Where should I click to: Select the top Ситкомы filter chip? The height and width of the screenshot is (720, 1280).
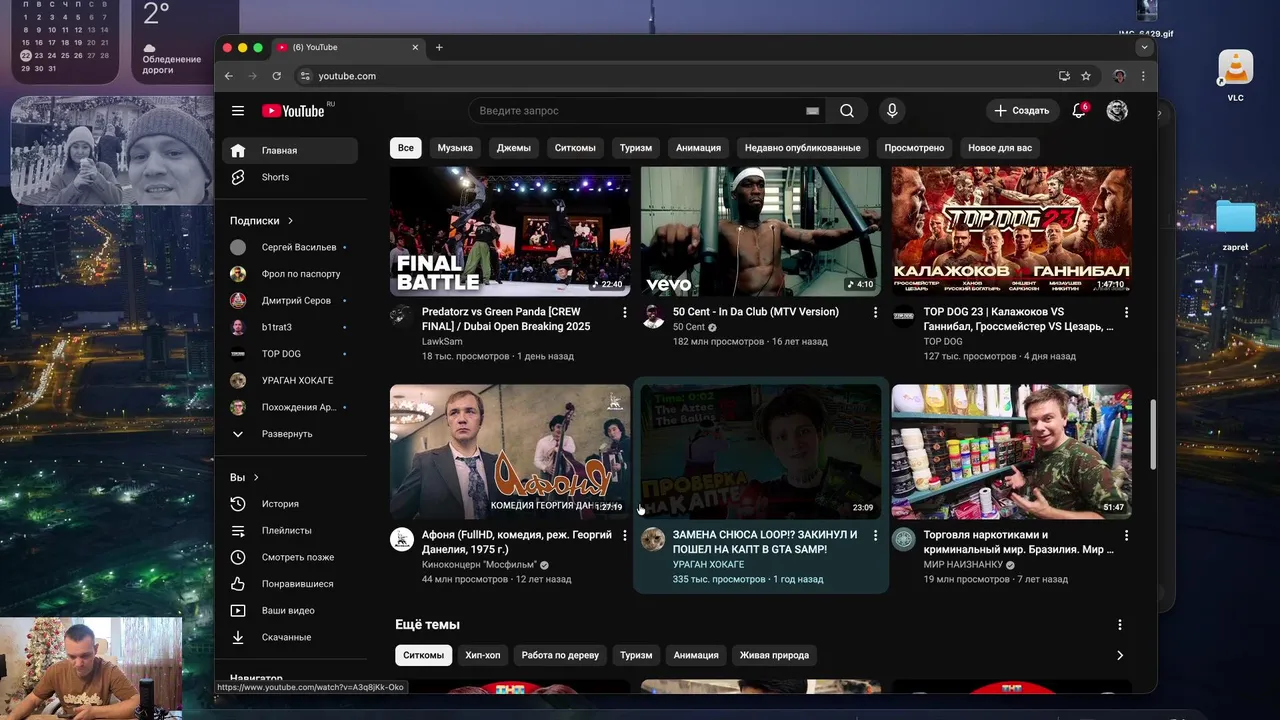coord(575,148)
